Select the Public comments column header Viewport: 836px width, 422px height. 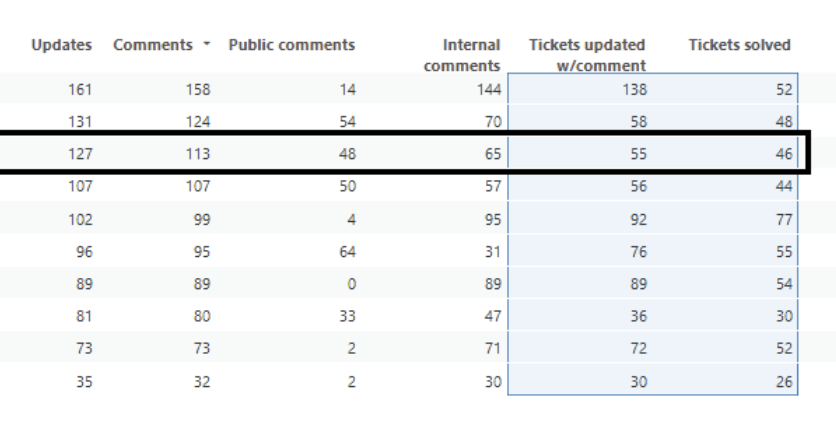pyautogui.click(x=291, y=45)
